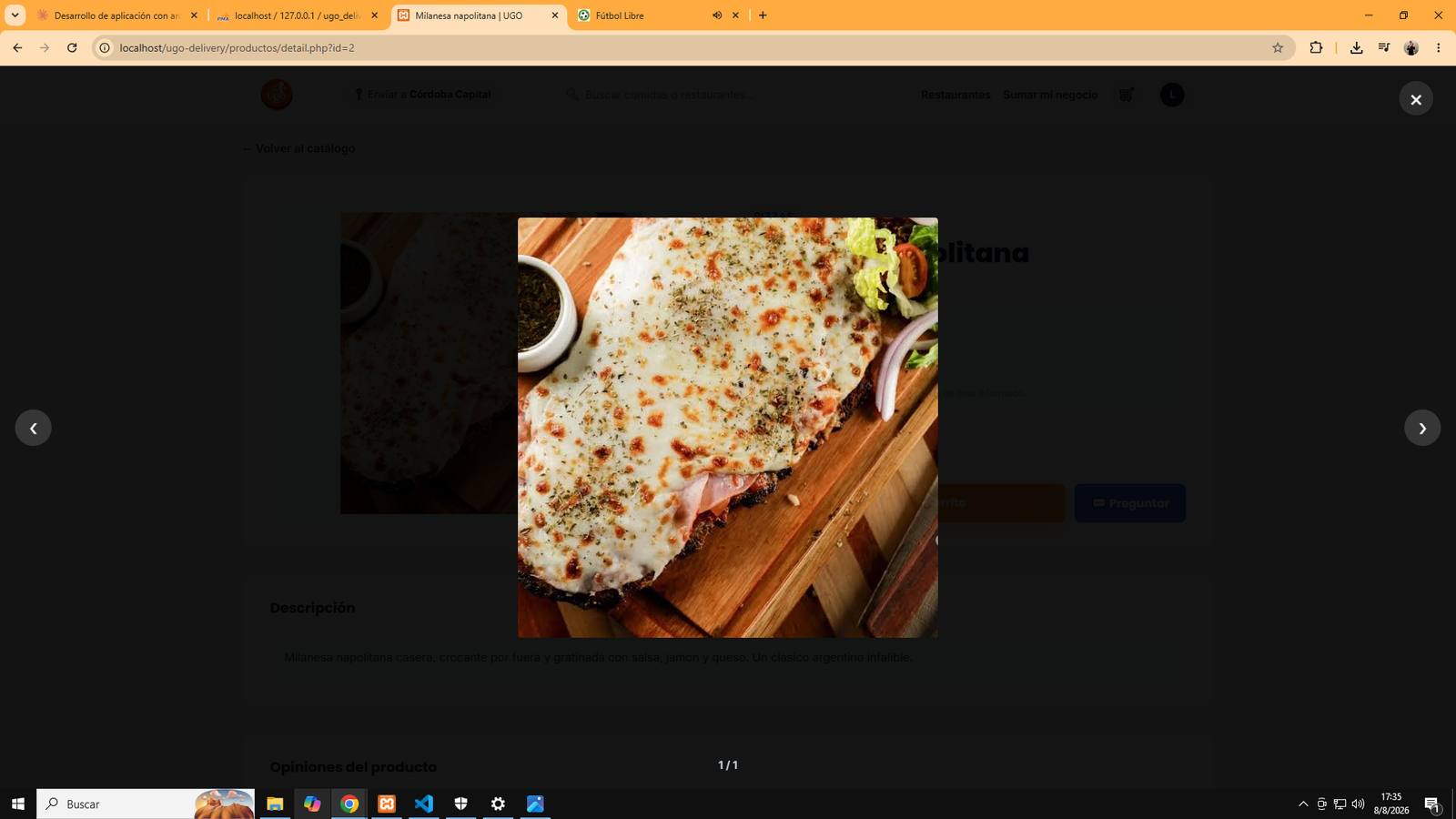Go back to the previous browser page
The height and width of the screenshot is (819, 1456).
point(17,48)
